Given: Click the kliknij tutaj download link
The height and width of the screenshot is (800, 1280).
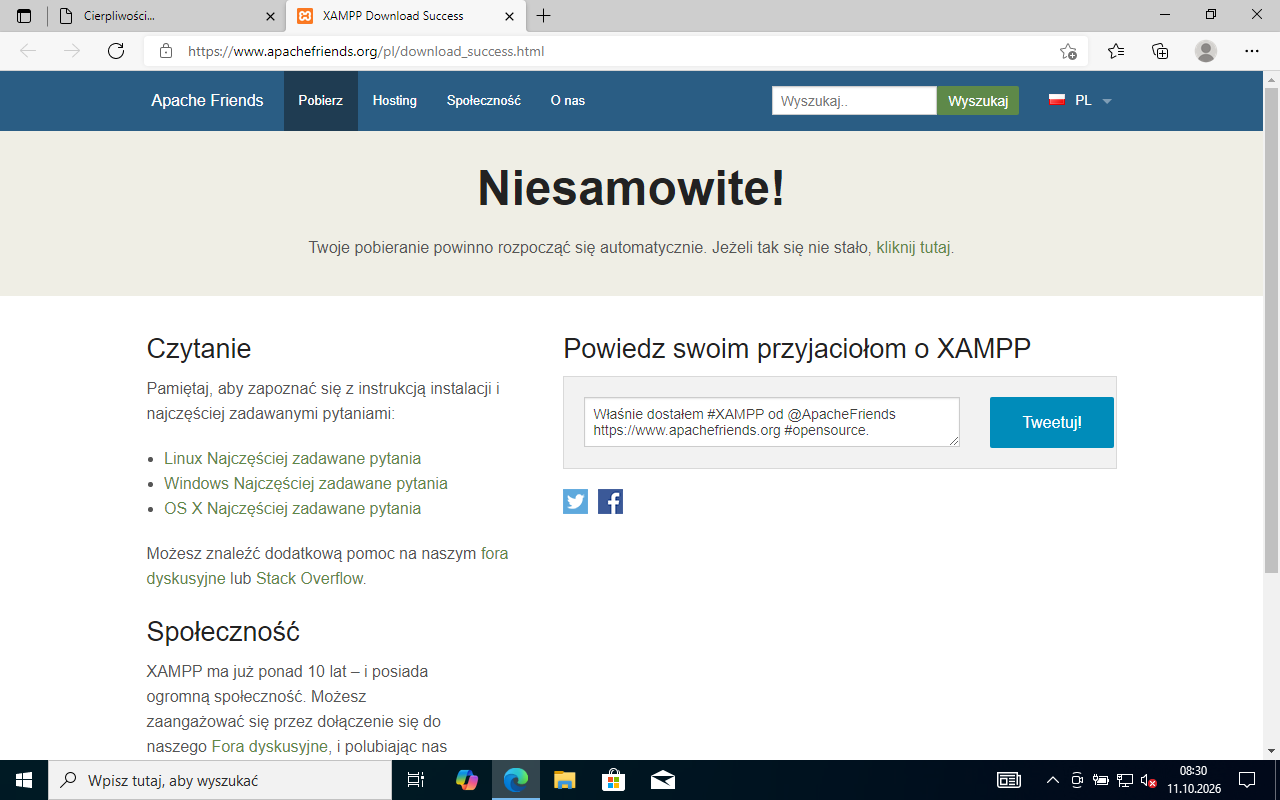Looking at the screenshot, I should (914, 247).
